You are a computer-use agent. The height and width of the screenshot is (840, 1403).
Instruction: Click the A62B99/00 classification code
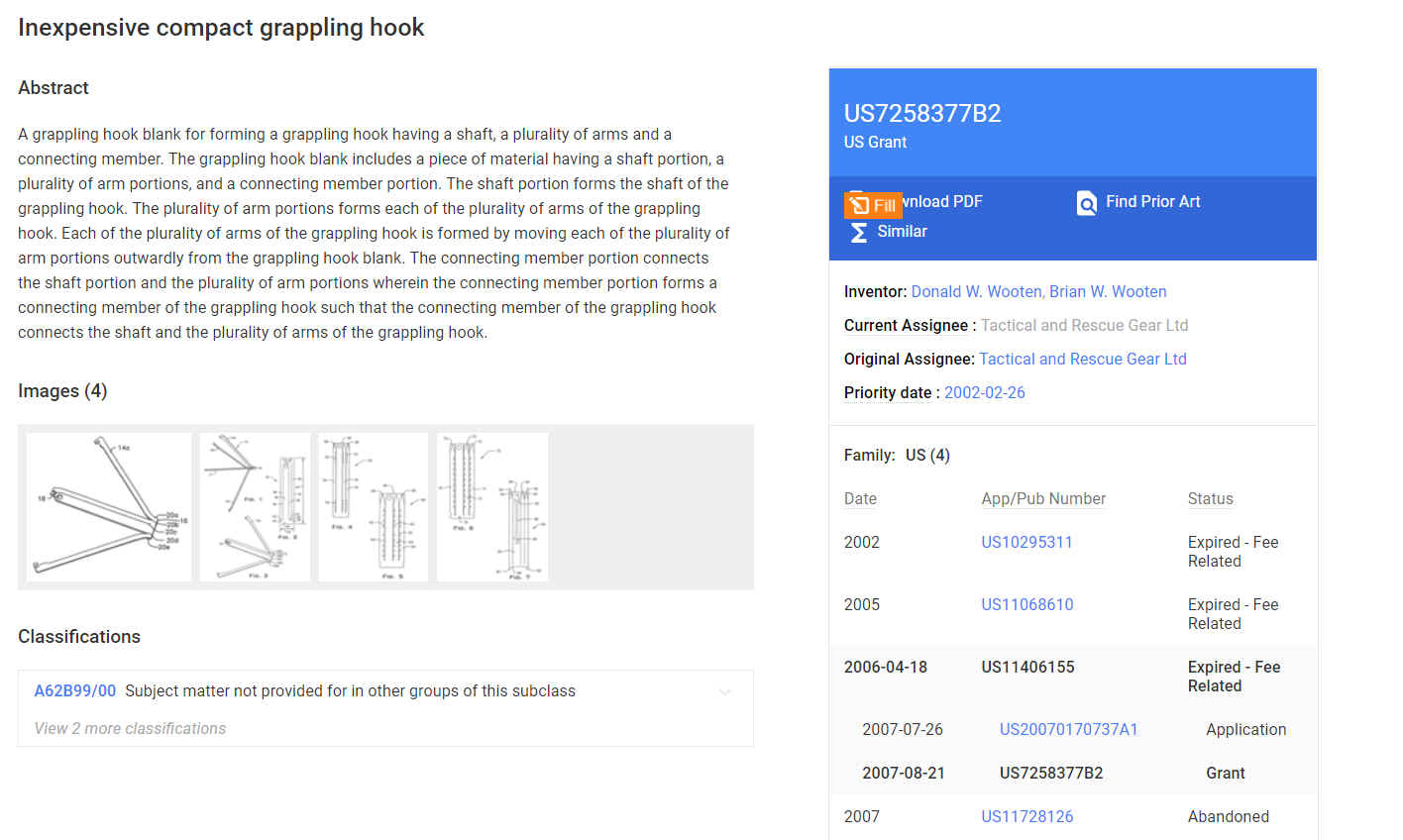tap(75, 690)
